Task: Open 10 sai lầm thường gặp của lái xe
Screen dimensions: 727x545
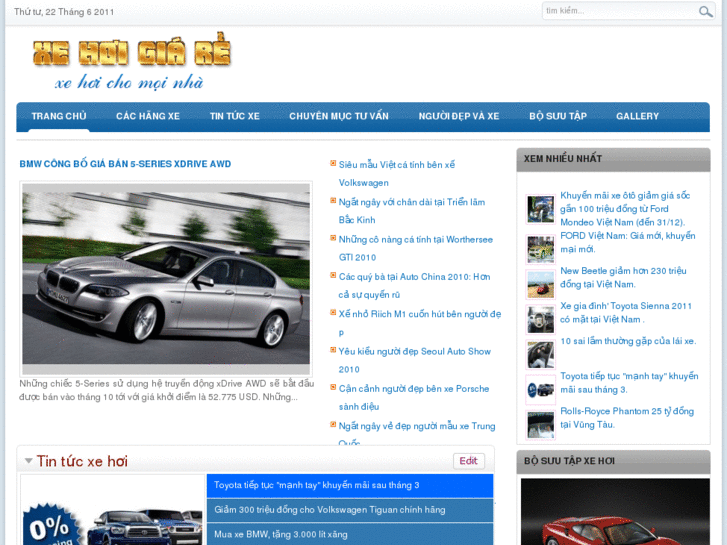Action: coord(628,341)
